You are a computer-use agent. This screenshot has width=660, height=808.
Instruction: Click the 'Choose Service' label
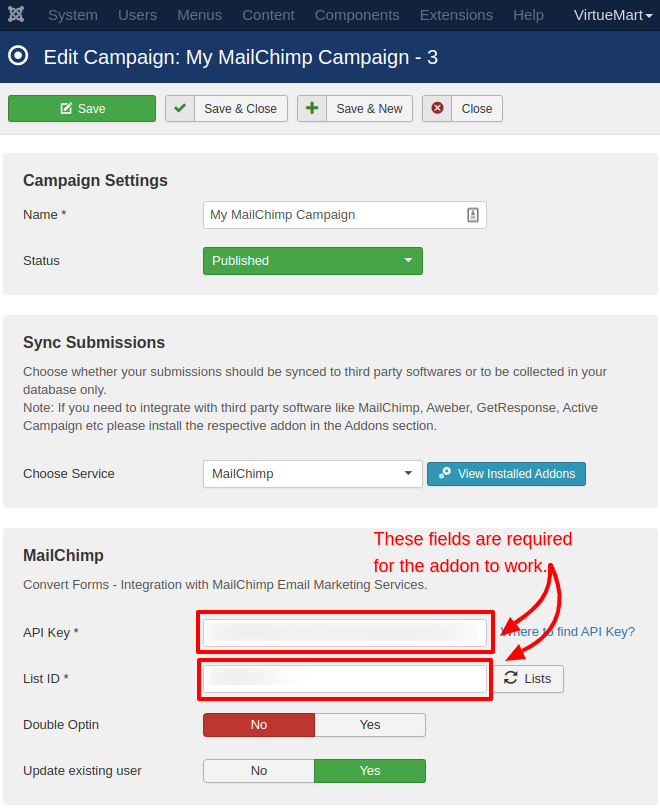coord(69,474)
